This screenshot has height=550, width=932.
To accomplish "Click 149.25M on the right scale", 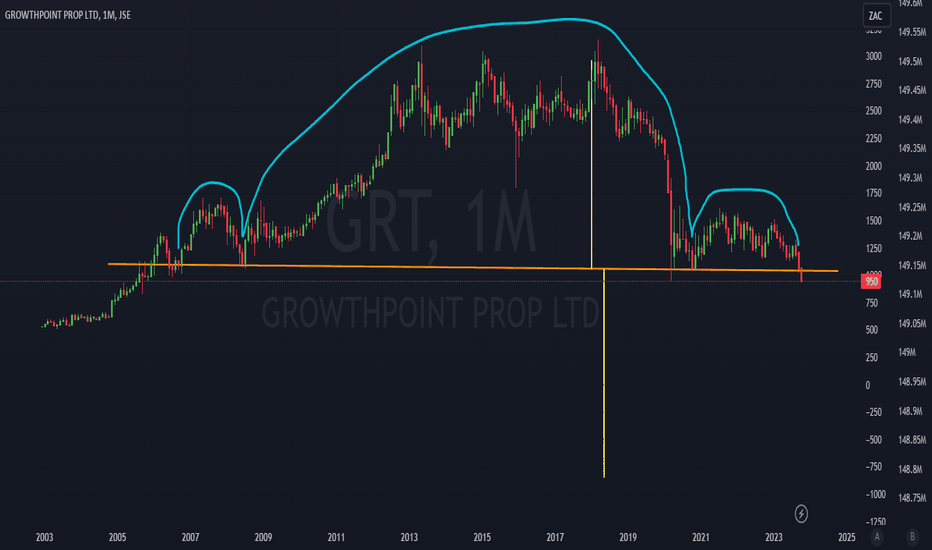I will pyautogui.click(x=912, y=208).
